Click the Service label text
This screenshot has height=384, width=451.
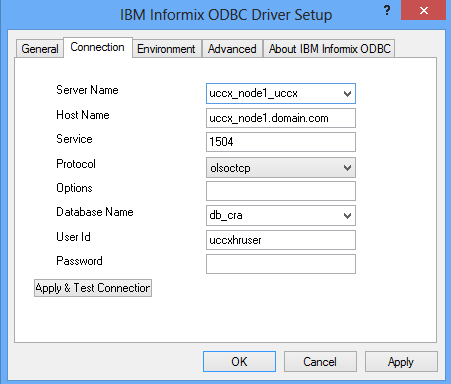74,139
